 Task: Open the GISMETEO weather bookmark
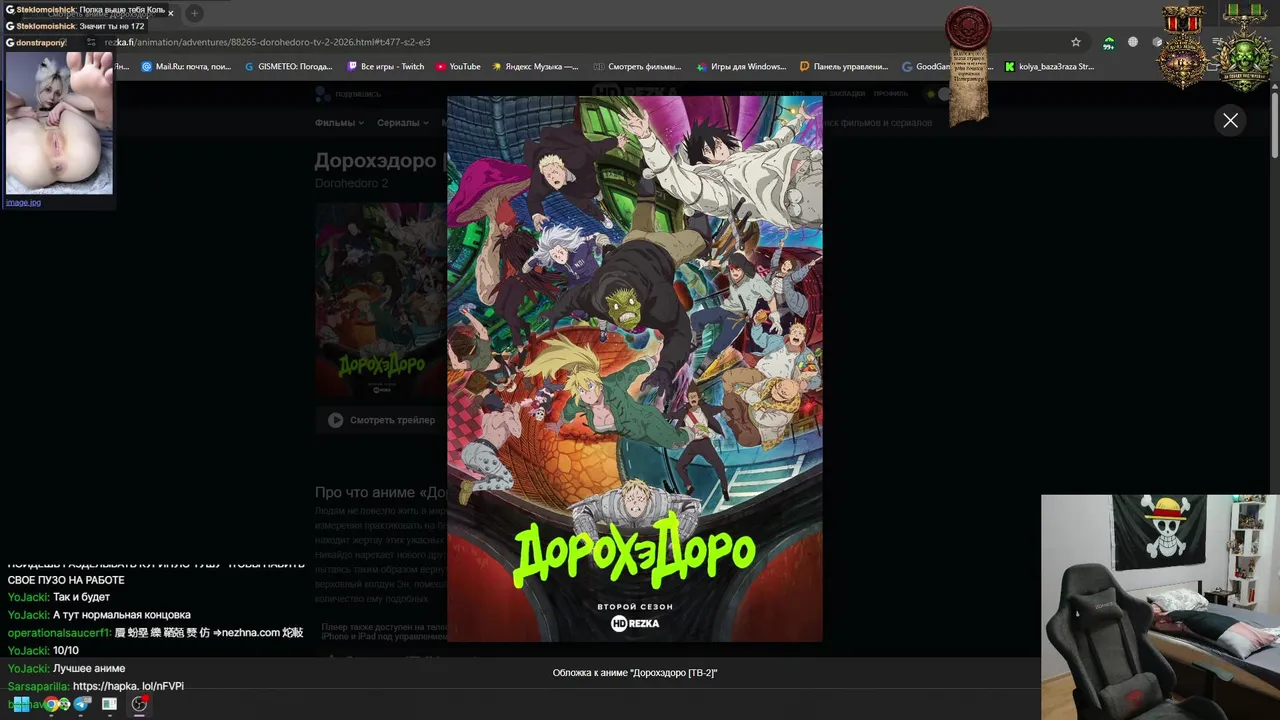pos(288,67)
